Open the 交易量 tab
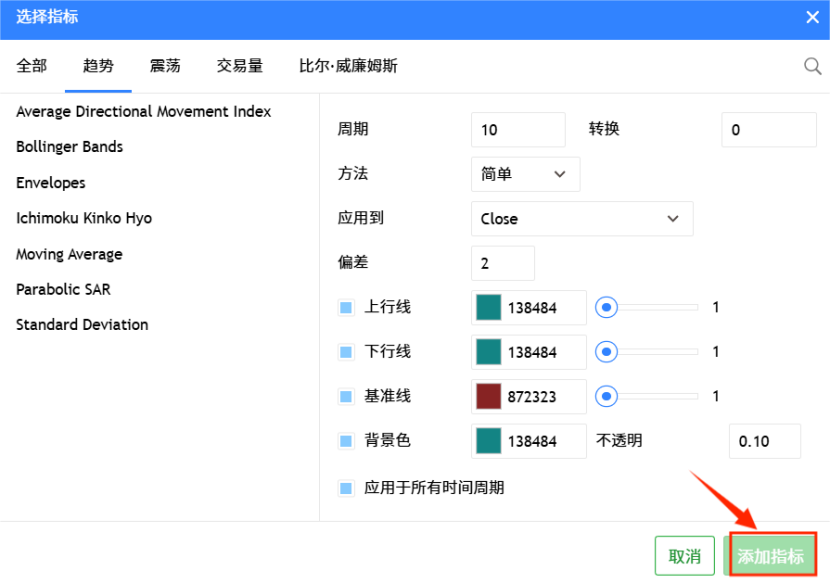830x584 pixels. pos(240,66)
